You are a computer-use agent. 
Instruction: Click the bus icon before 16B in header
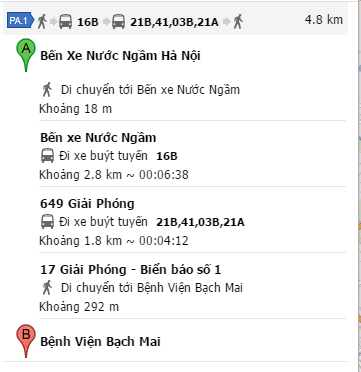tap(65, 22)
